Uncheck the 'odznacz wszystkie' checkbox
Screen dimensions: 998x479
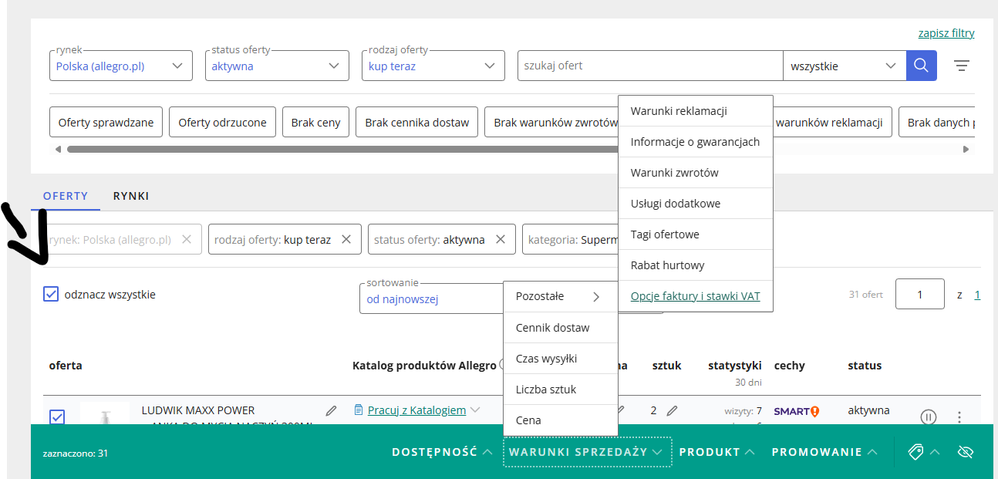pyautogui.click(x=51, y=294)
